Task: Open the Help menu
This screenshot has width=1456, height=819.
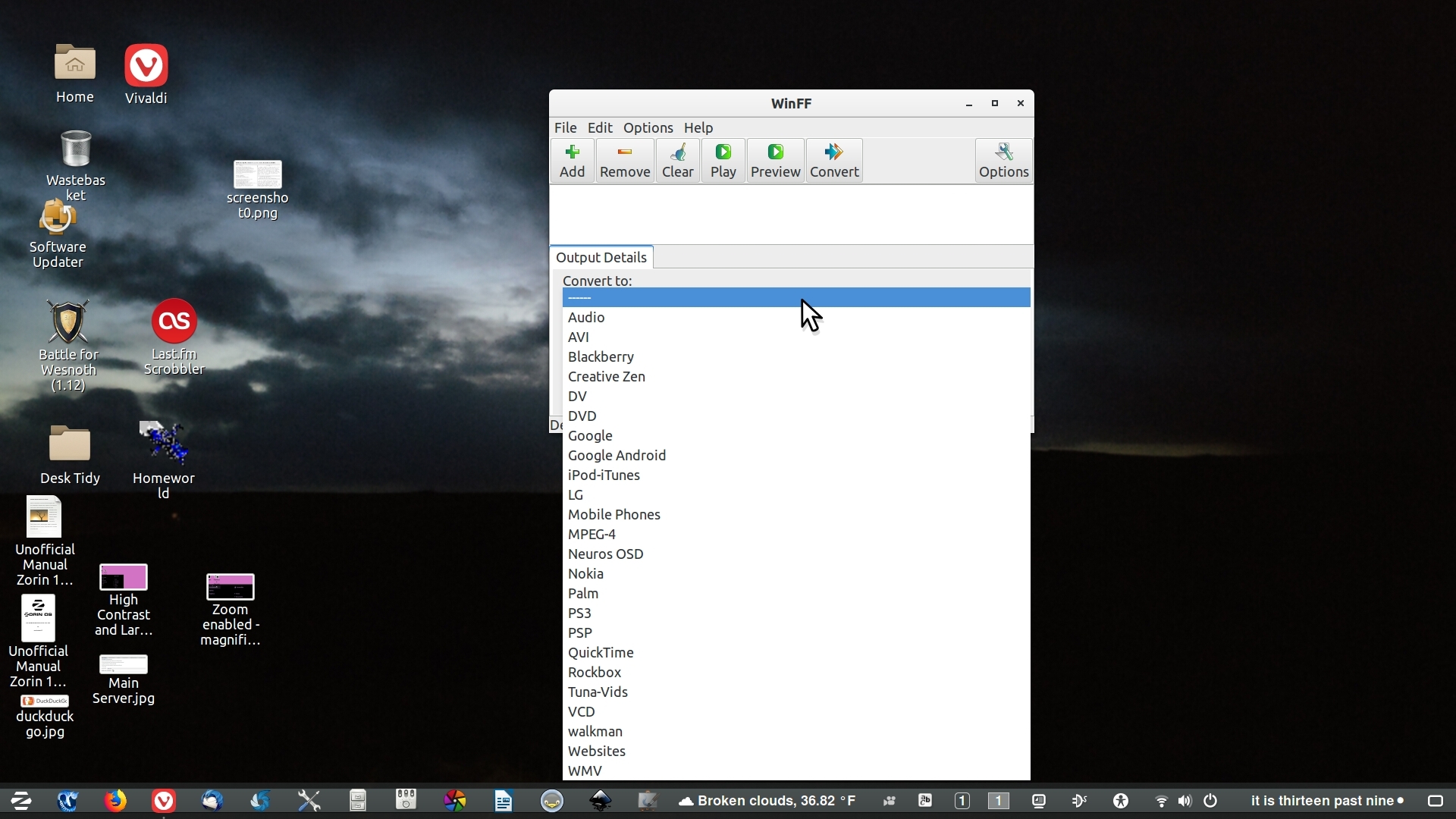Action: (x=697, y=127)
